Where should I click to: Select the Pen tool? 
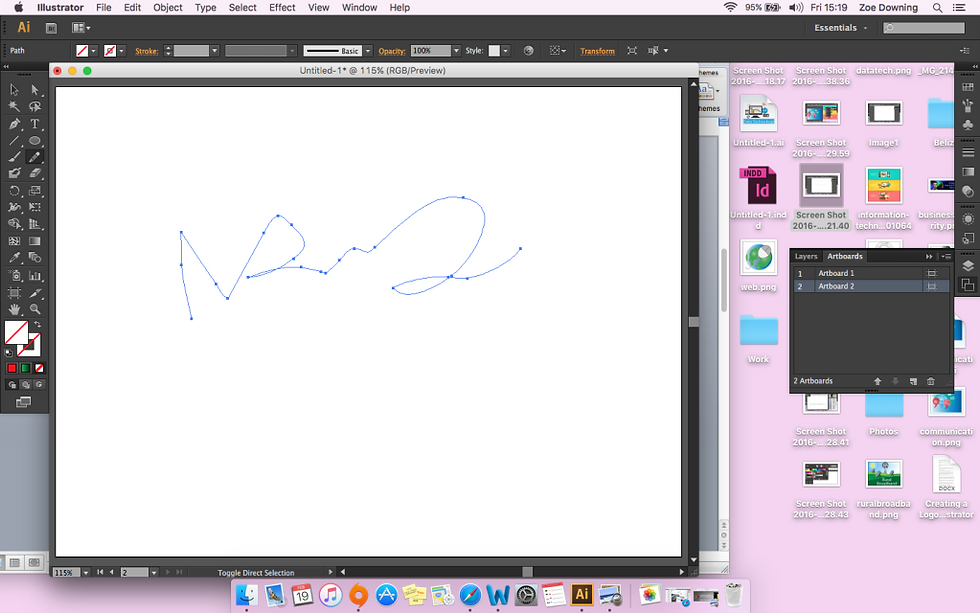click(x=14, y=124)
